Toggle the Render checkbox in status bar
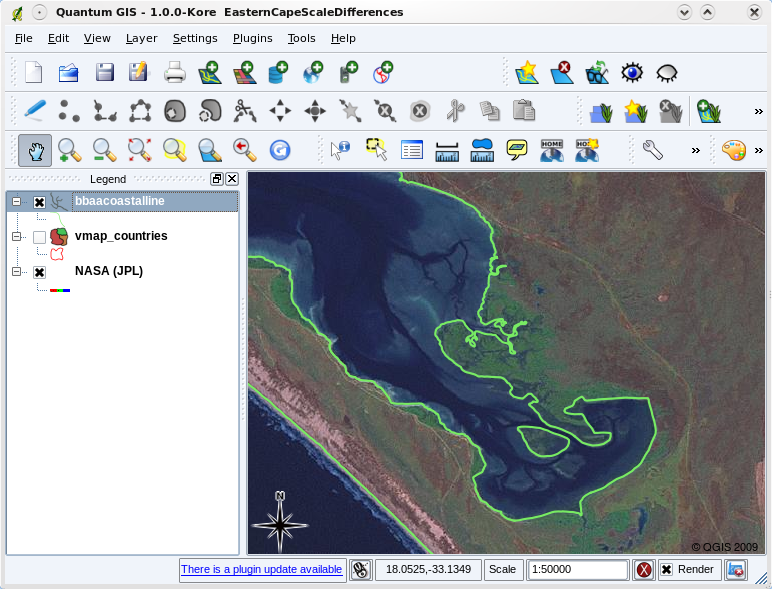This screenshot has height=589, width=772. tap(666, 570)
